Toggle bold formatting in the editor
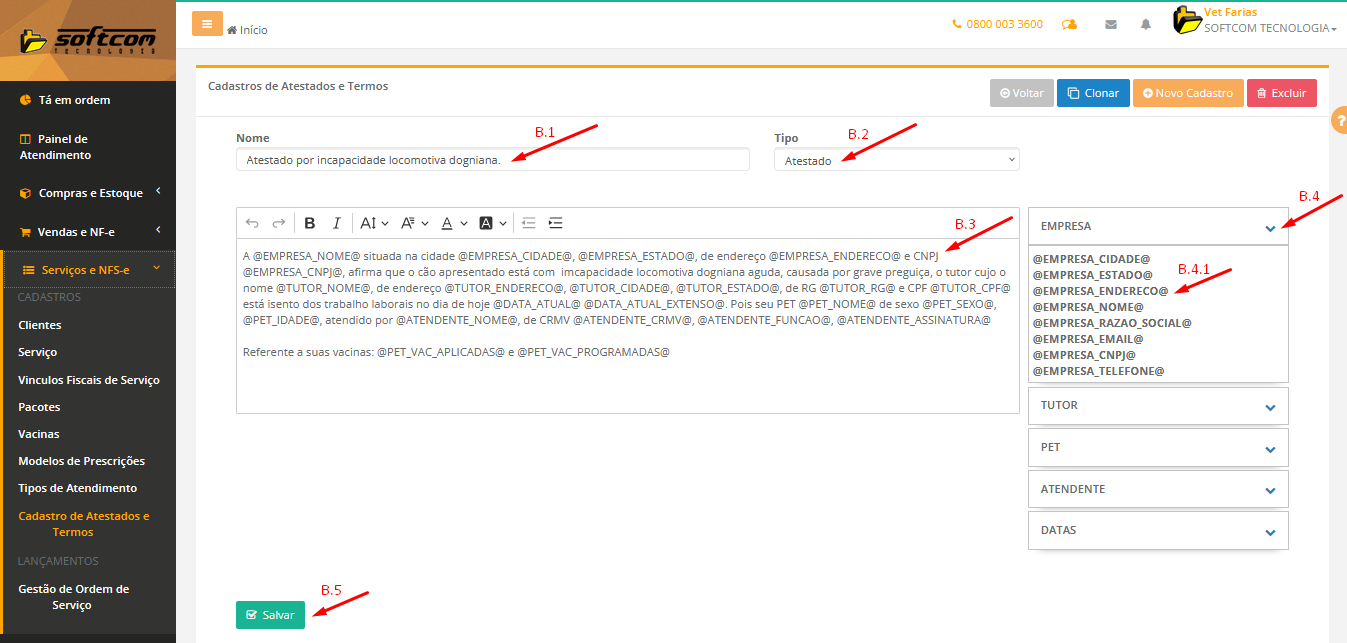 pyautogui.click(x=310, y=223)
